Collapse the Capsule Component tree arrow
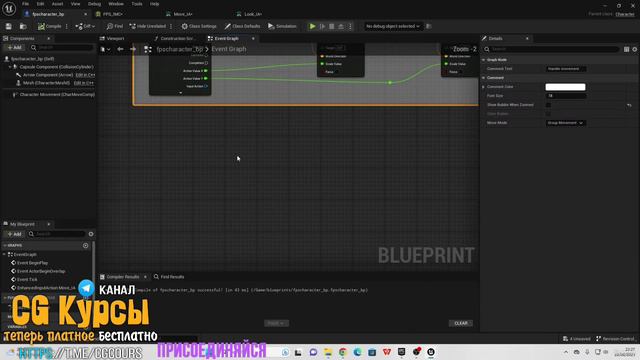The height and width of the screenshot is (360, 640). click(x=10, y=67)
